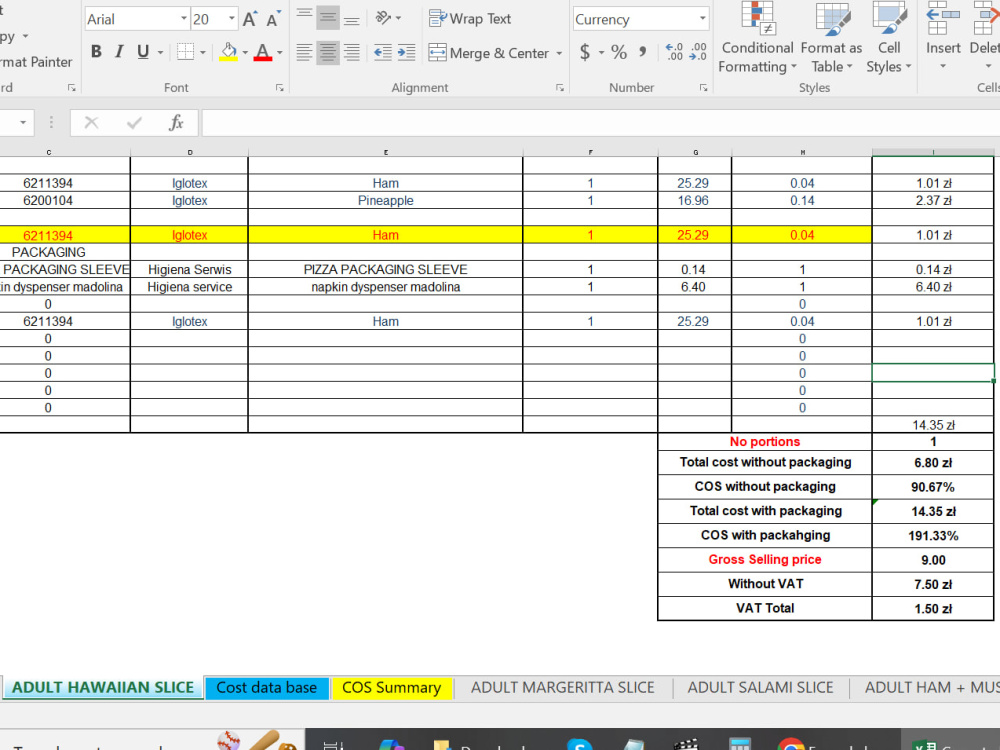The width and height of the screenshot is (1000, 750).
Task: Open Conditional Formatting menu
Action: 757,38
